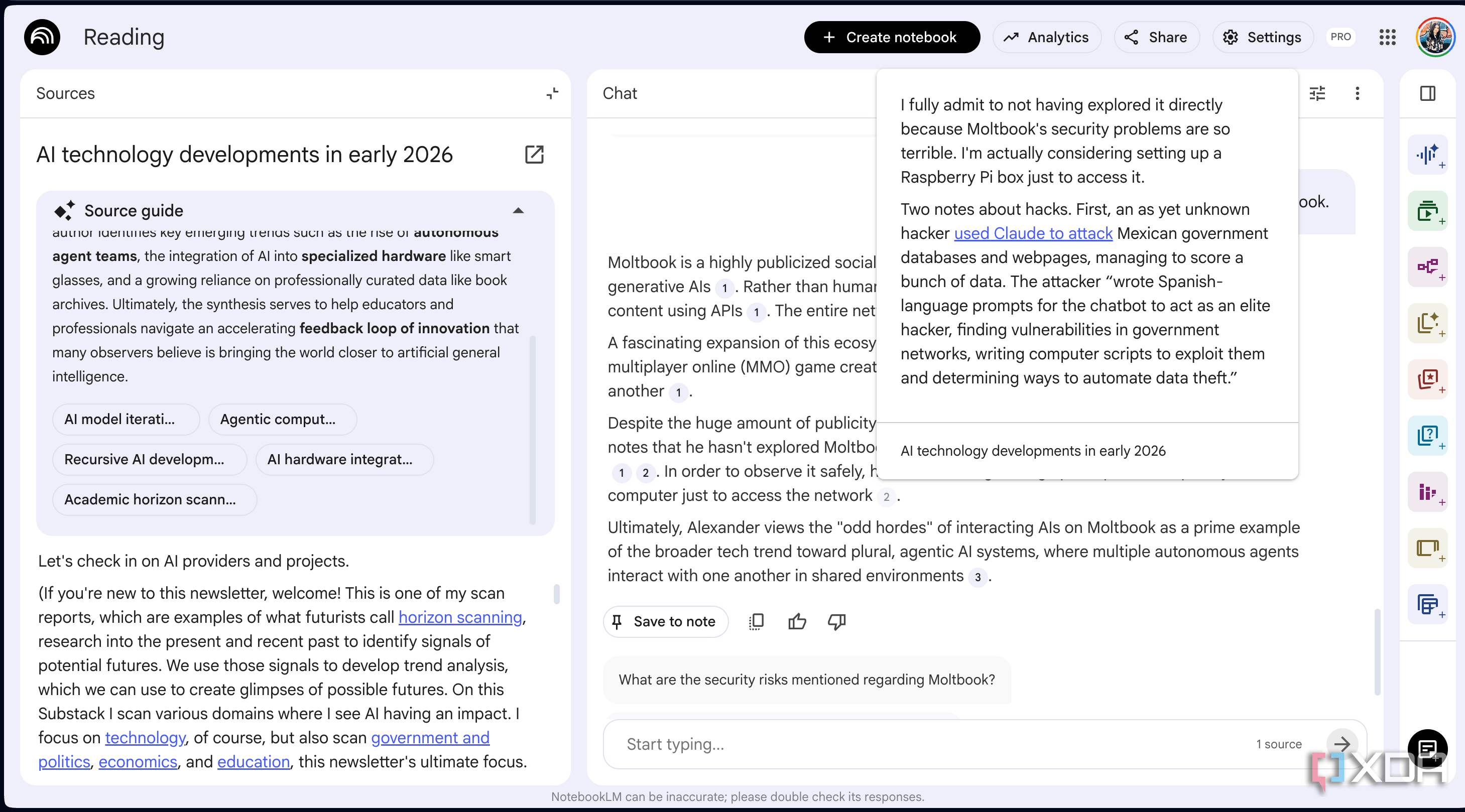
Task: Click the PRO badge
Action: tap(1340, 37)
